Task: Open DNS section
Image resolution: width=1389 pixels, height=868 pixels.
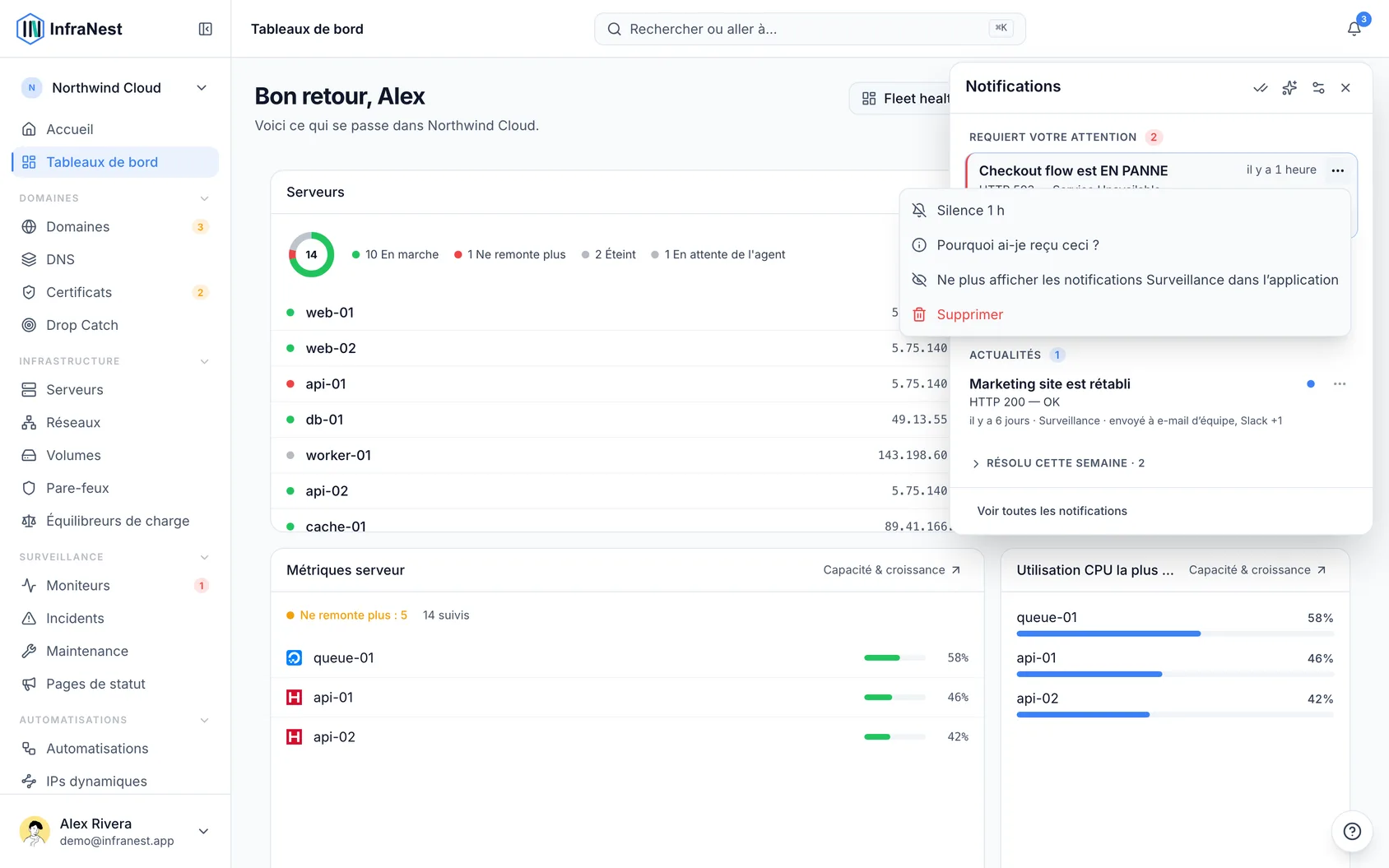Action: point(115,259)
